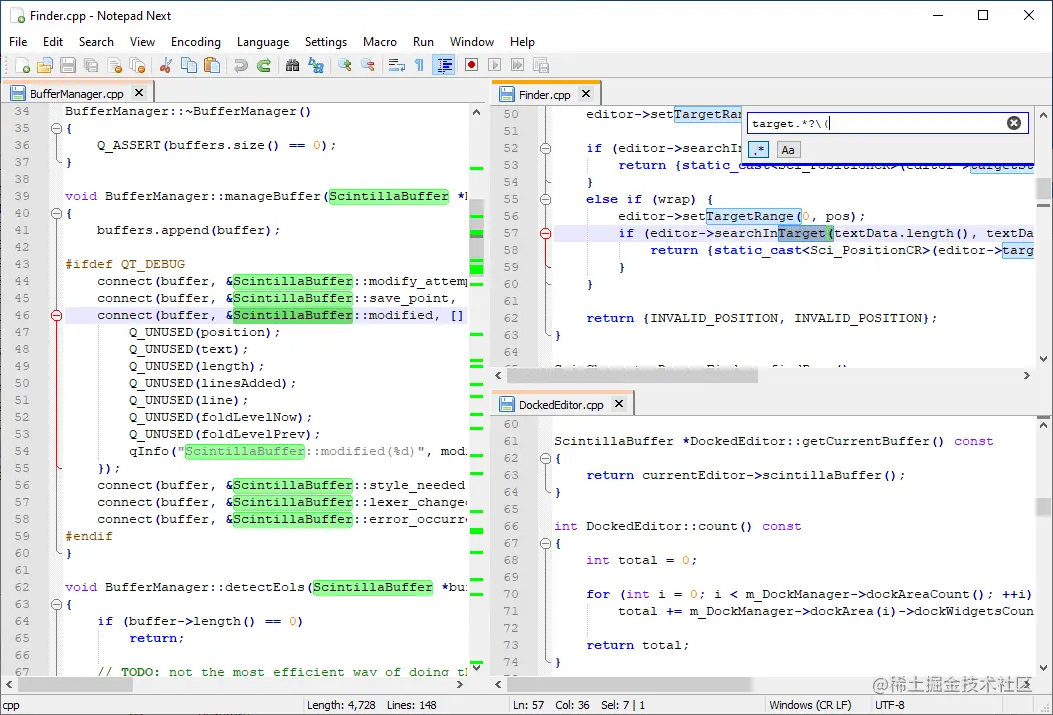Open the Help menu
This screenshot has height=715, width=1053.
(x=522, y=42)
